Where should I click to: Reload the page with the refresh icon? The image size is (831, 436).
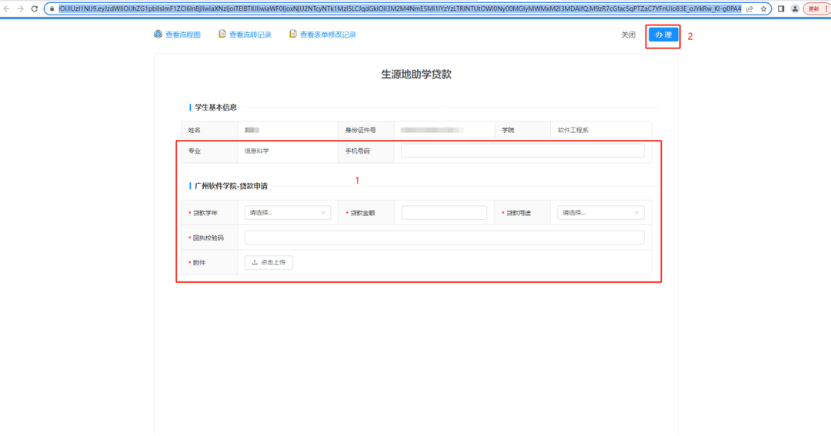(x=33, y=8)
